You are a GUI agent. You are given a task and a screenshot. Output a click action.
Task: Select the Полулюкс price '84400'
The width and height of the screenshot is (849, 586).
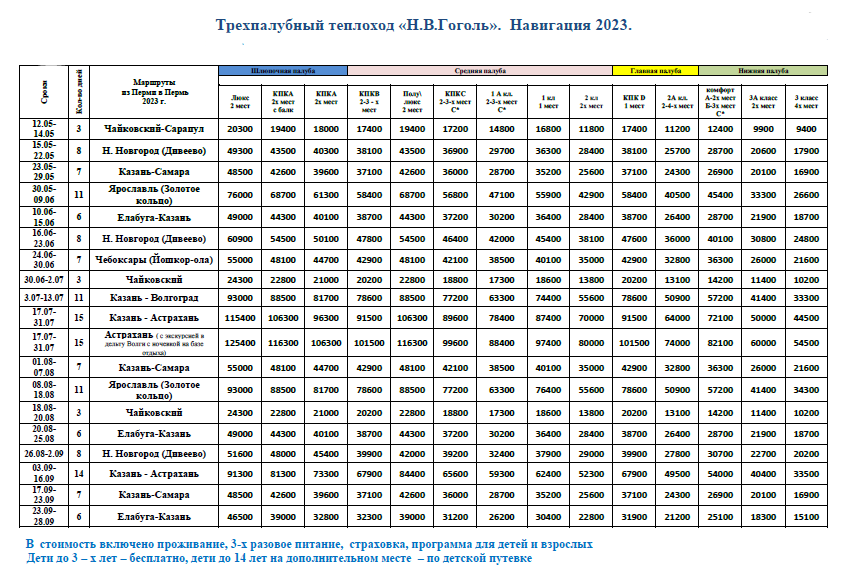412,474
